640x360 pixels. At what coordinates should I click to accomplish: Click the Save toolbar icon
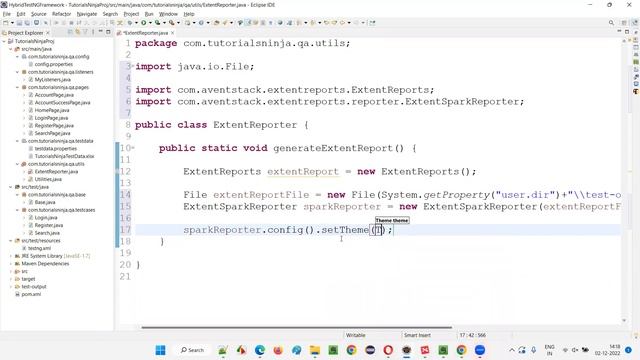[x=19, y=23]
